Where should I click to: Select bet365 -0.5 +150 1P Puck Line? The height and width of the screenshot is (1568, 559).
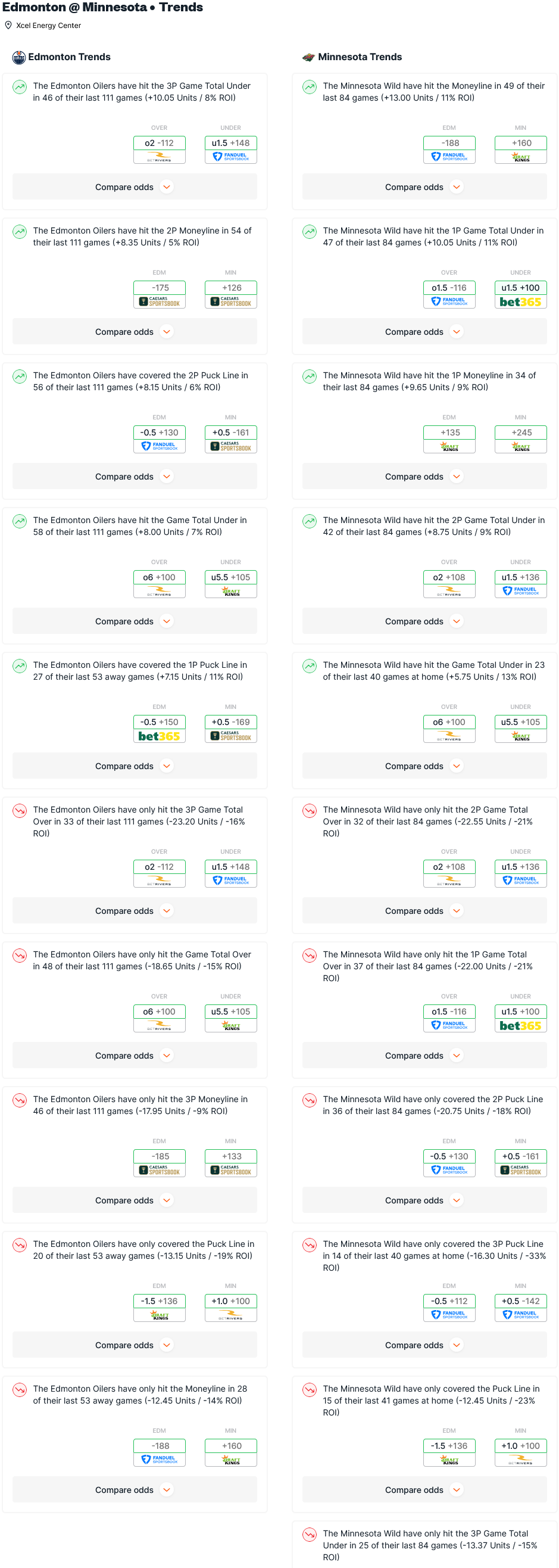160,729
